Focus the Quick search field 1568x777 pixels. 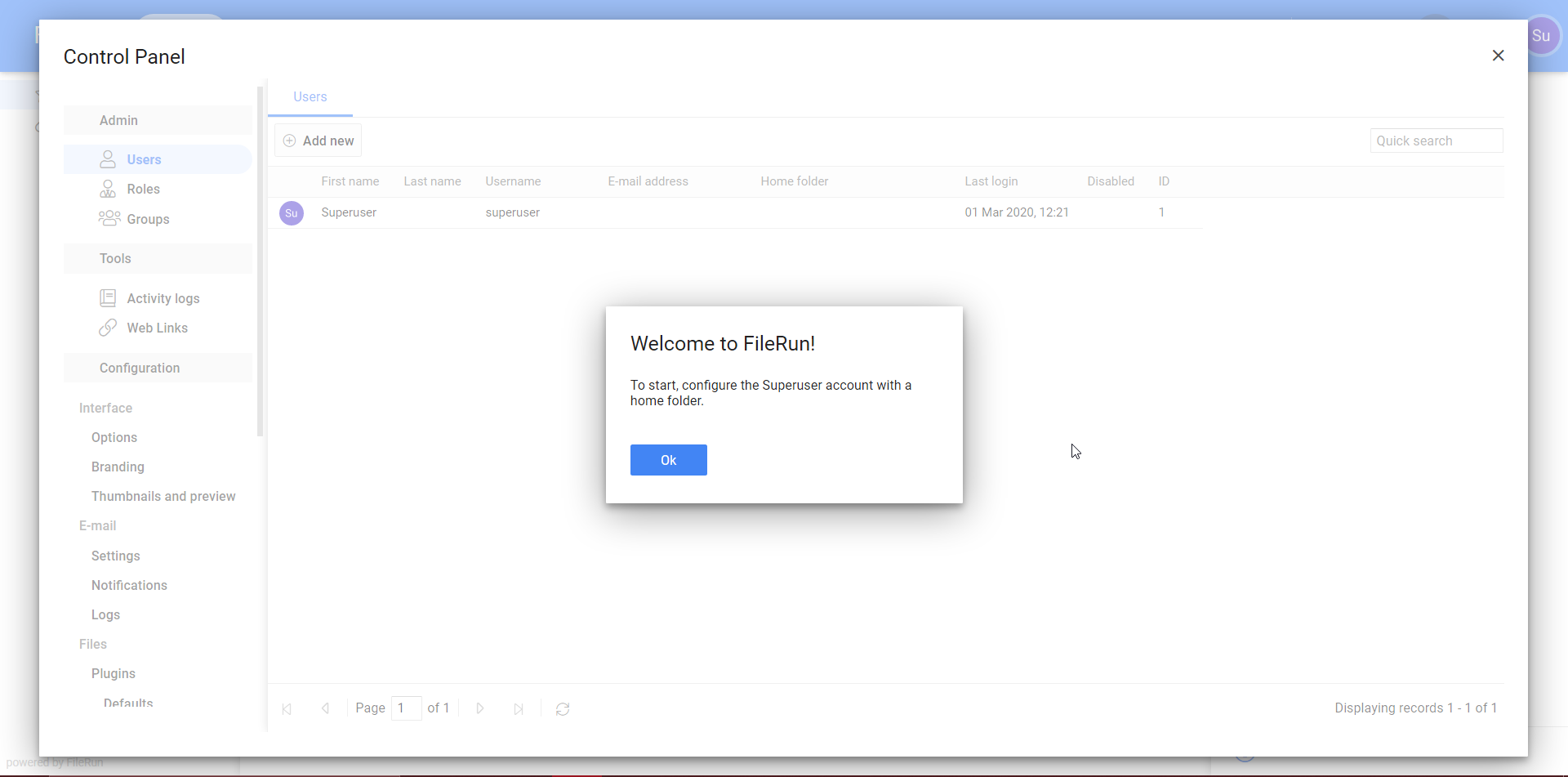tap(1437, 141)
